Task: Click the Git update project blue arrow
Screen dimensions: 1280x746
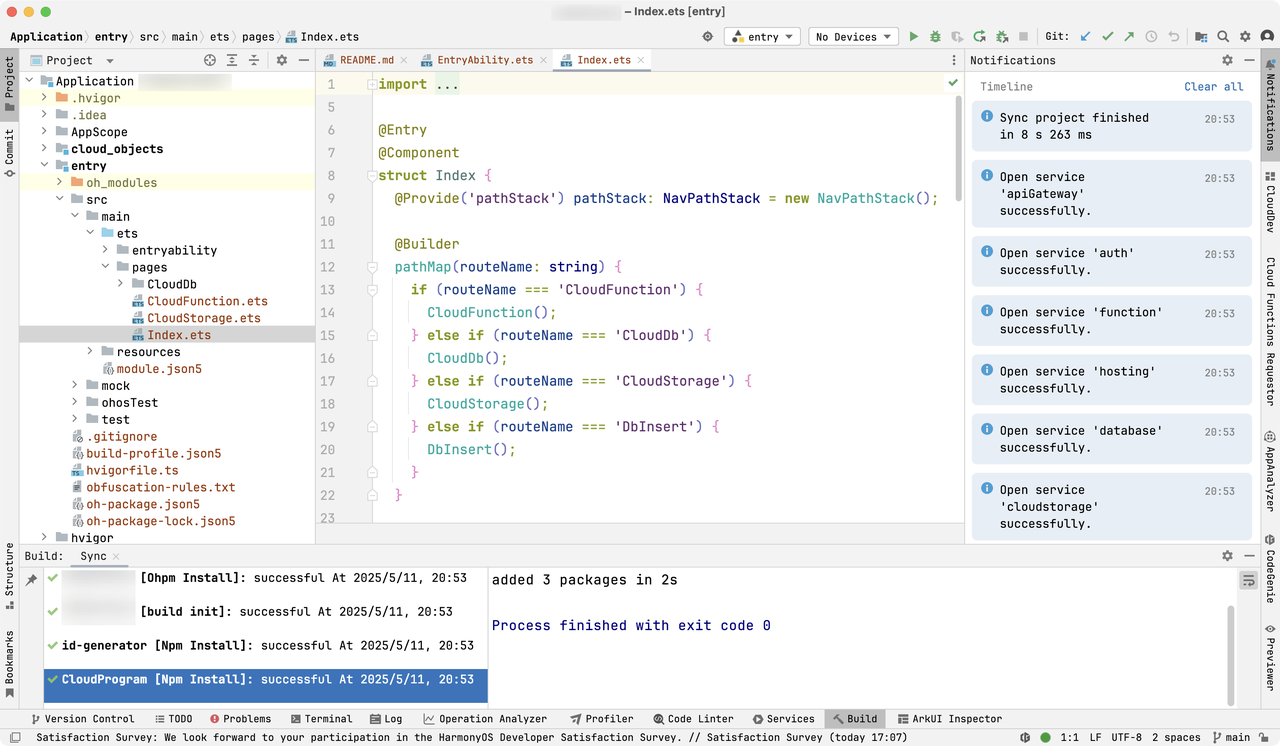Action: click(1086, 37)
